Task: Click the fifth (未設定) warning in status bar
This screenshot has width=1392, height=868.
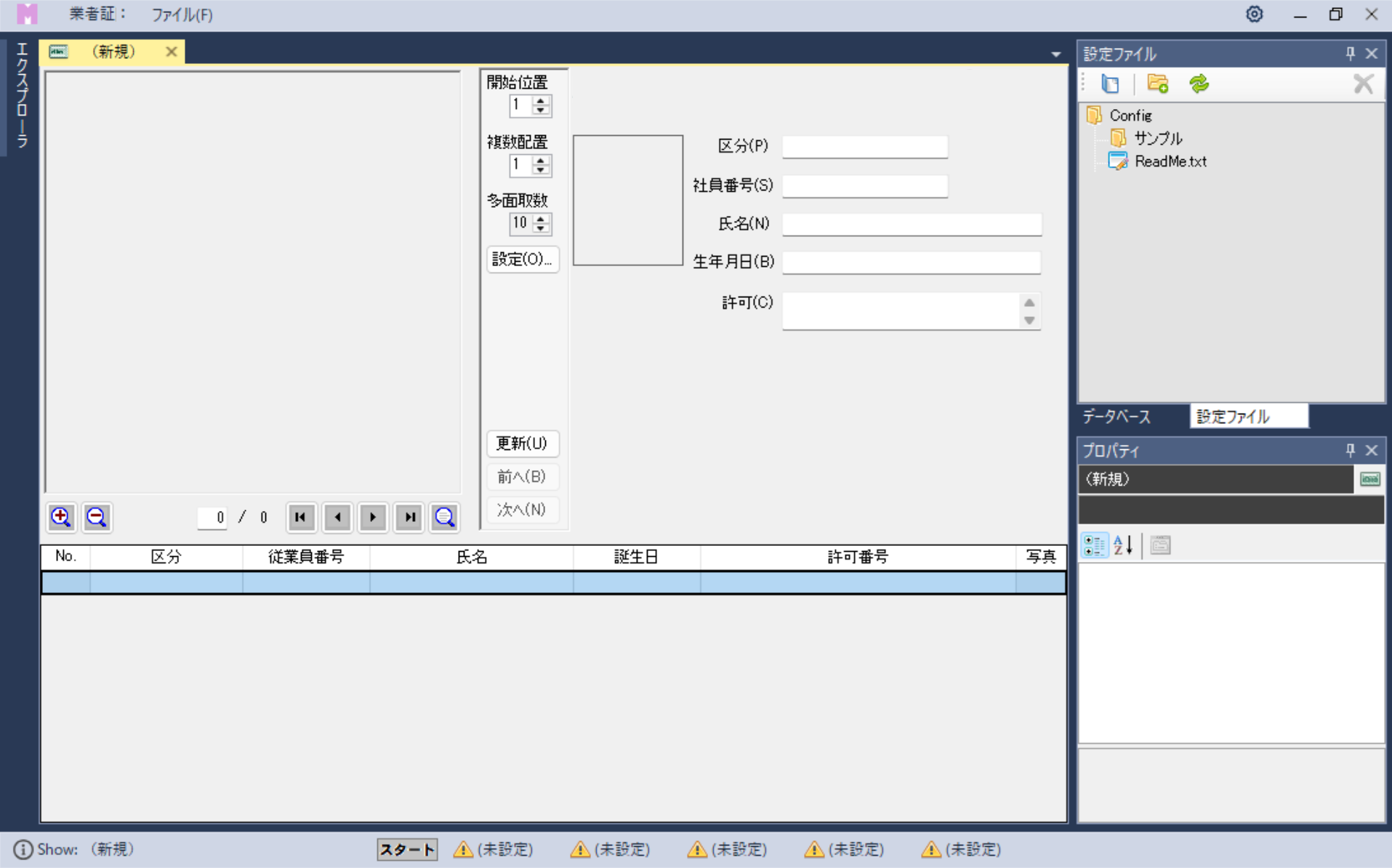Action: [x=962, y=849]
